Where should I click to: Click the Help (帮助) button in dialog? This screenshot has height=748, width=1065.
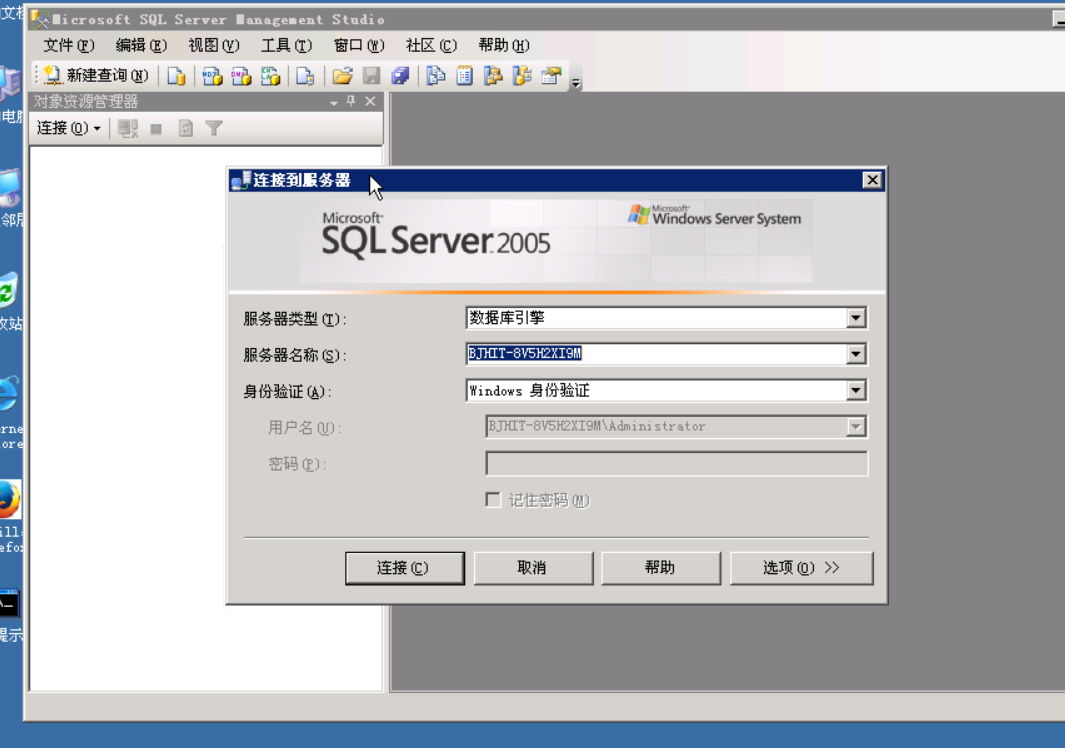[661, 568]
